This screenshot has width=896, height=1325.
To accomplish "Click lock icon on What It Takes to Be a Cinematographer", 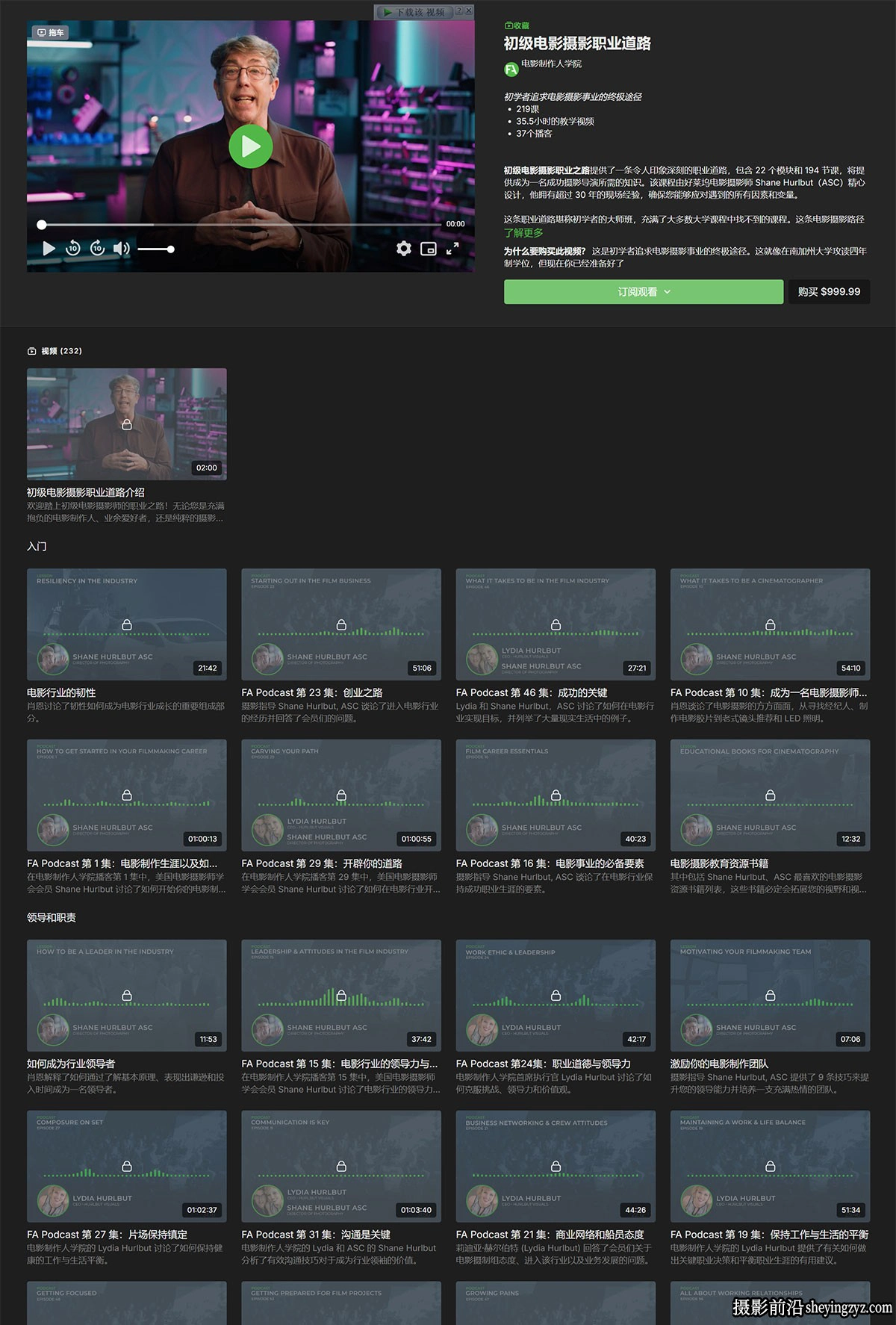I will point(770,624).
